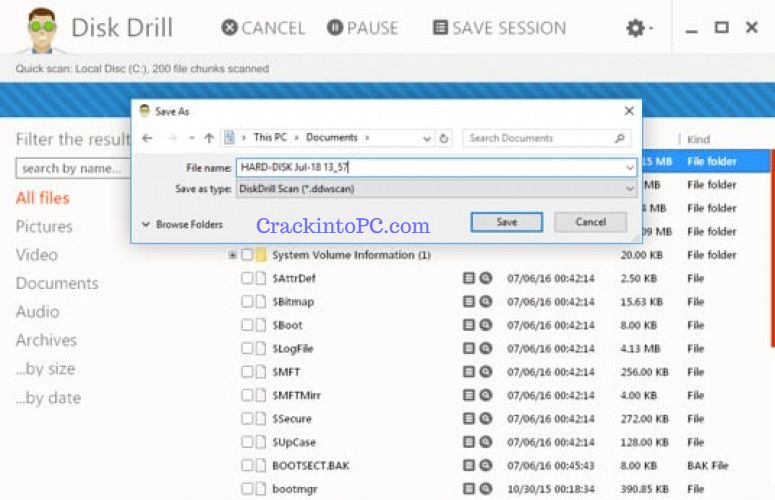775x500 pixels.
Task: Check the bootmgr file checkbox
Action: 247,489
